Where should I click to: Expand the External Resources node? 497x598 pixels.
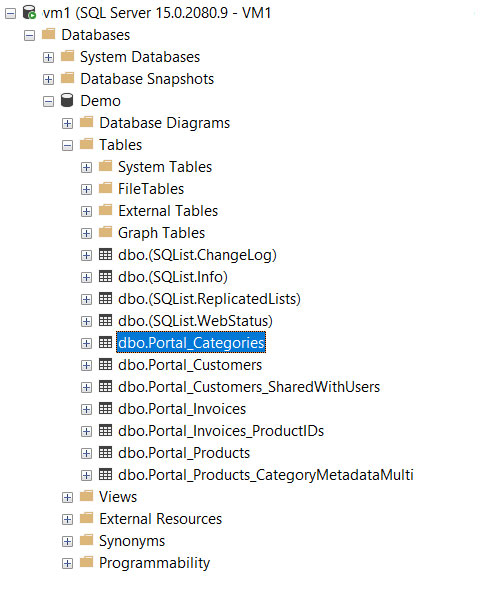(68, 520)
